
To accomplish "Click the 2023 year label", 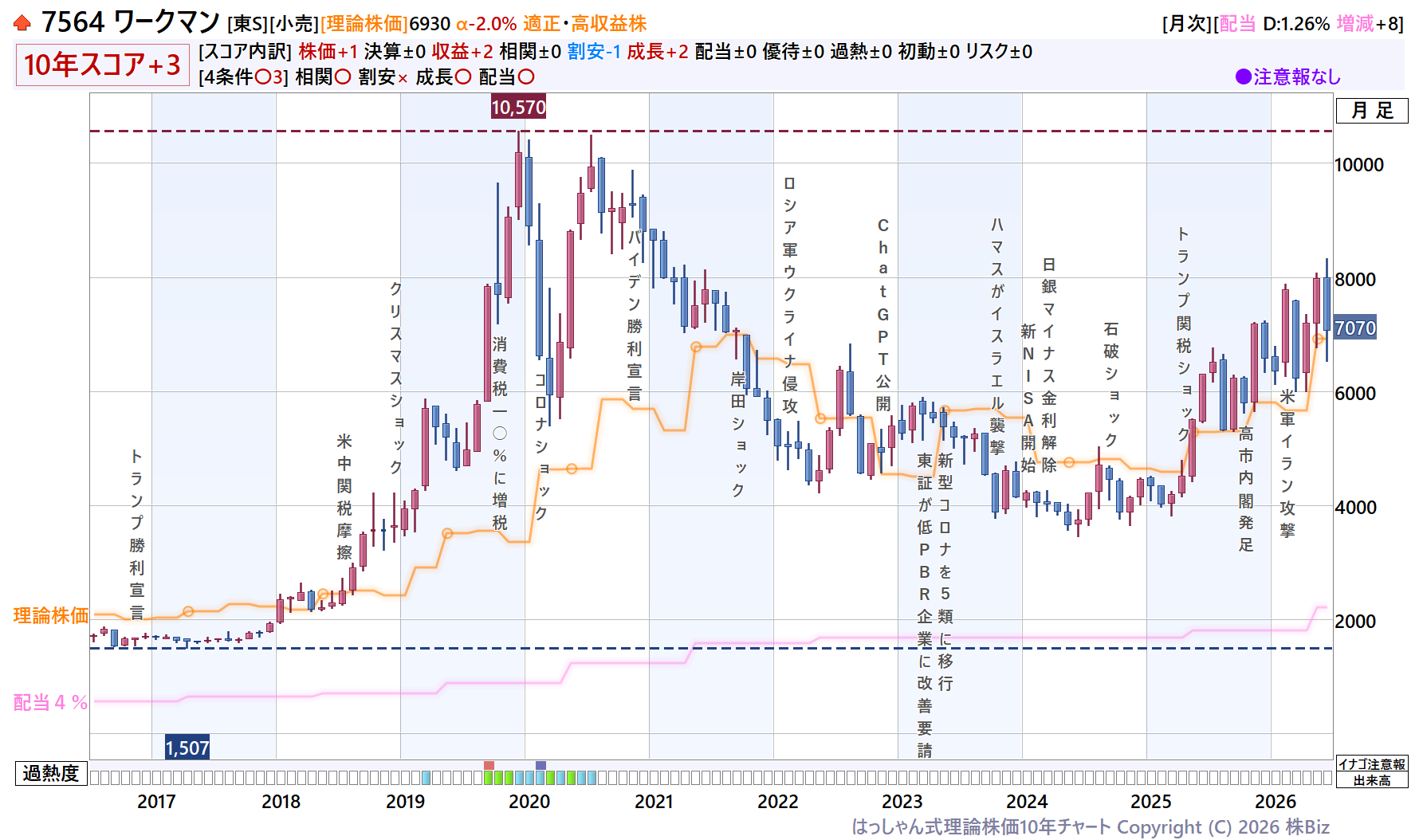I will point(902,802).
